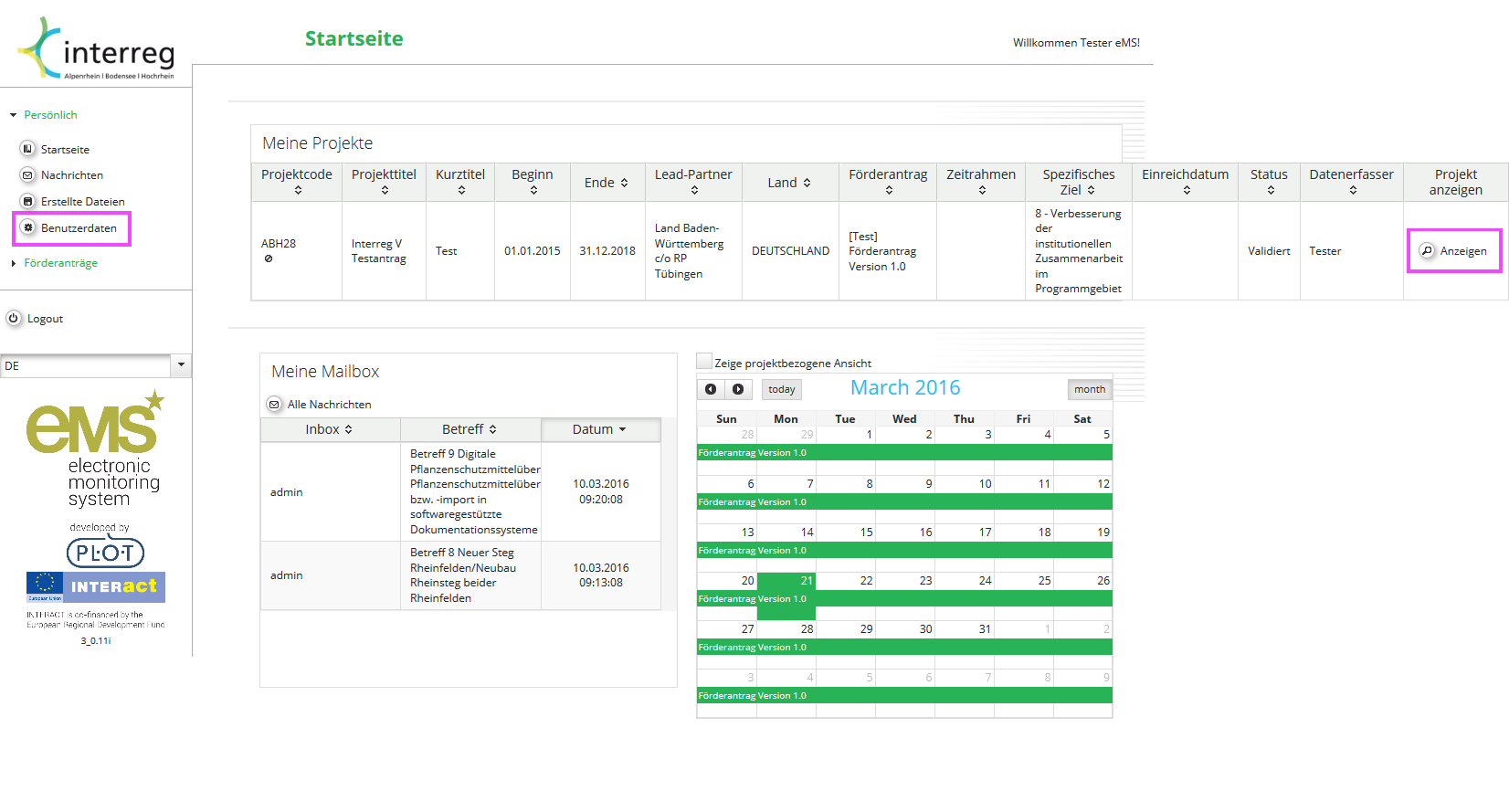This screenshot has height=812, width=1509.
Task: Click the Validiert status cell
Action: (1269, 251)
